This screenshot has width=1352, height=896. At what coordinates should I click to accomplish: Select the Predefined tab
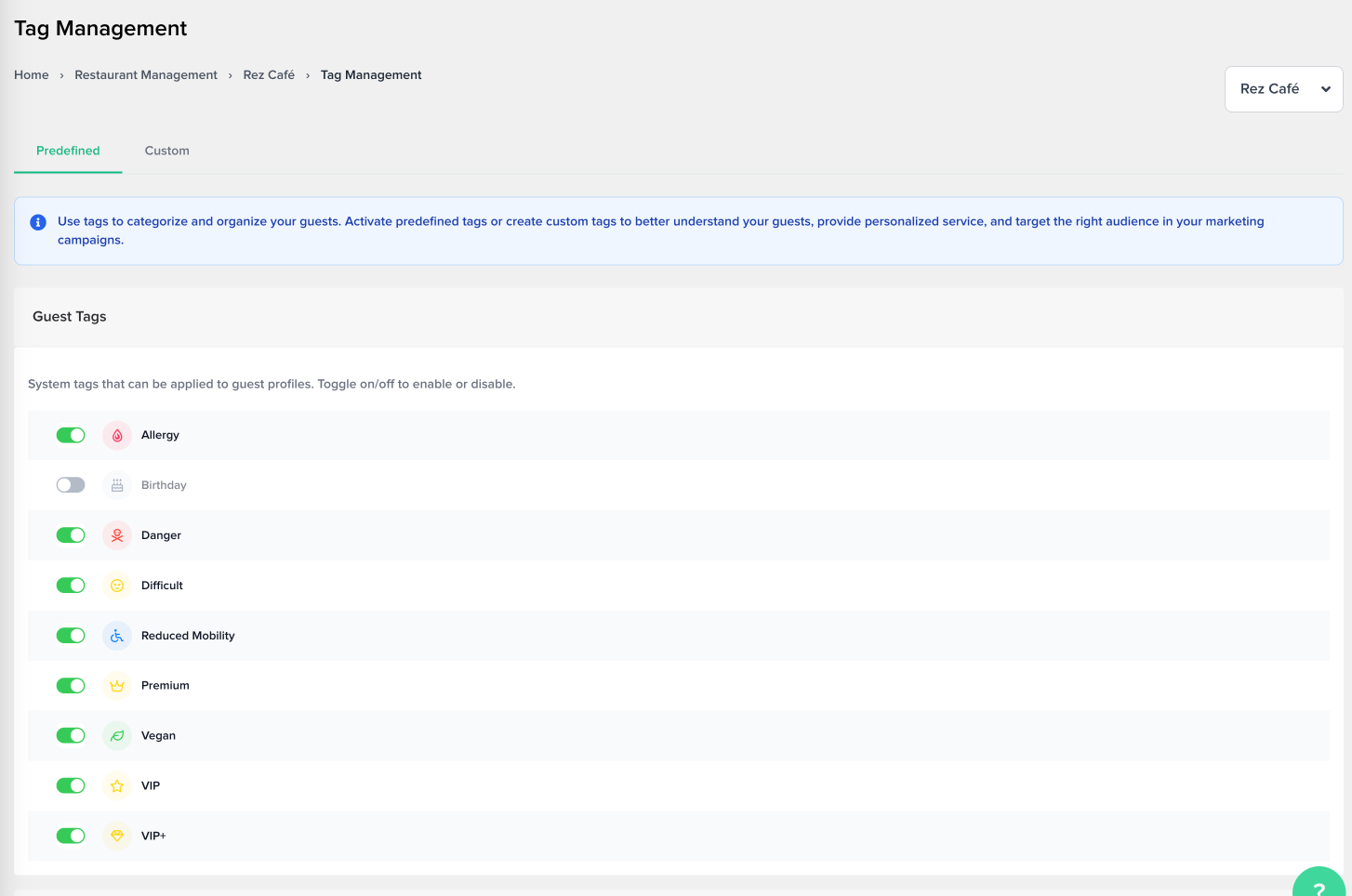[x=68, y=151]
